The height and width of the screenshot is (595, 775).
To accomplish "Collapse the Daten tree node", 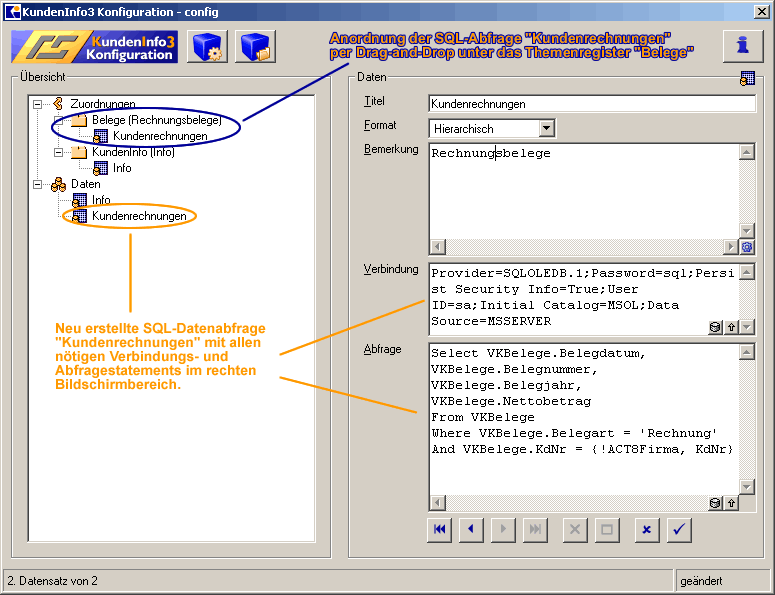I will (x=38, y=184).
